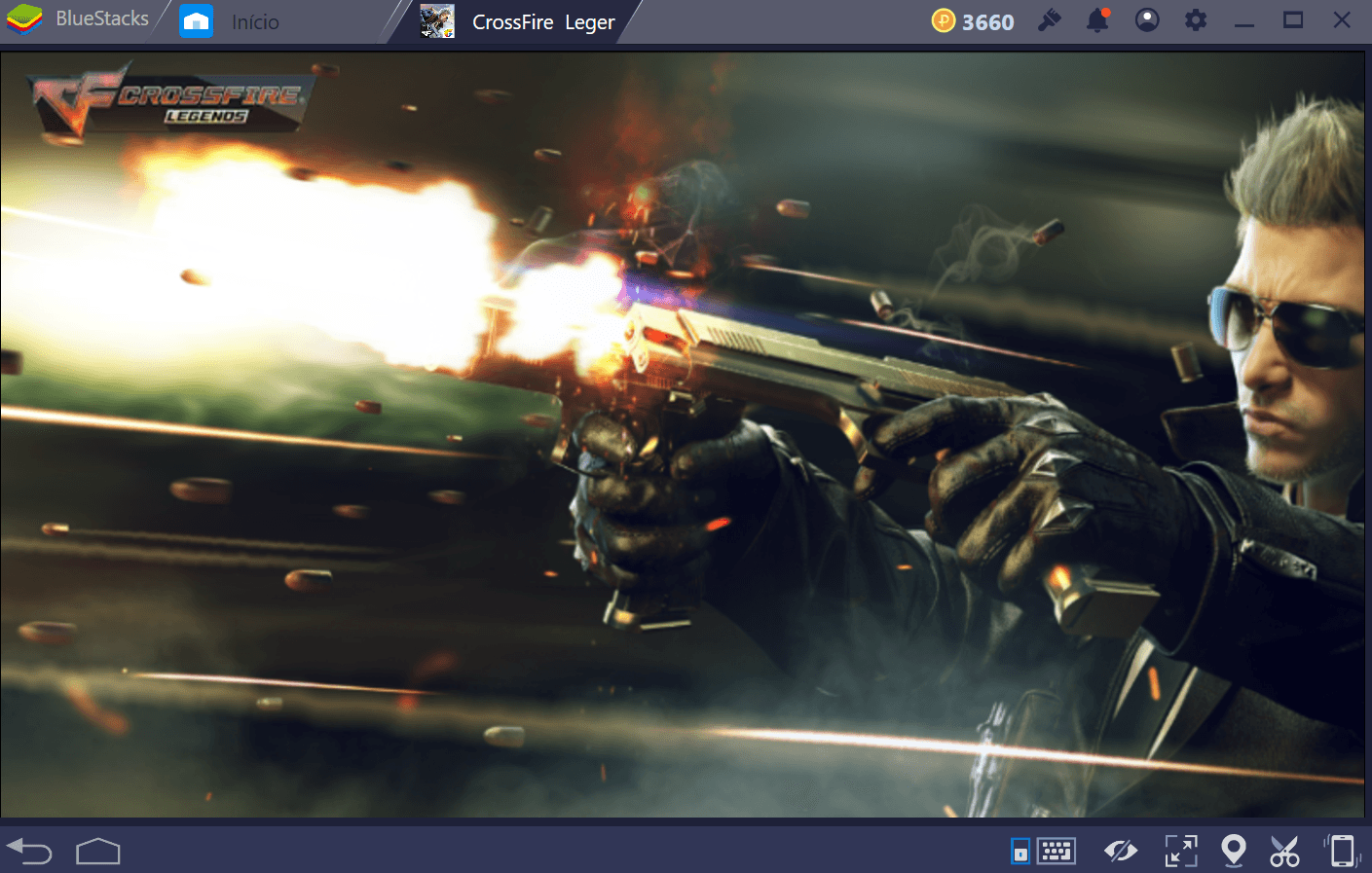Screen dimensions: 1372x873
Task: Activate the shake device icon
Action: pyautogui.click(x=1342, y=852)
